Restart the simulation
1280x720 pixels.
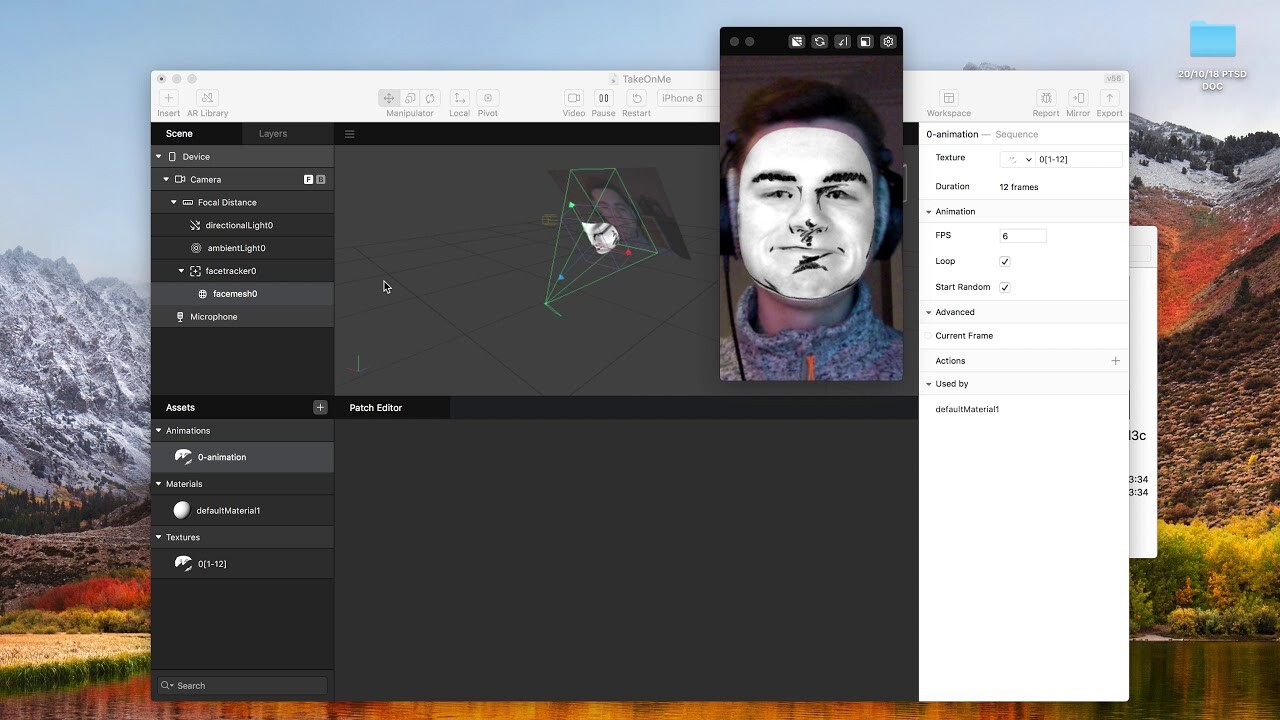pos(636,98)
